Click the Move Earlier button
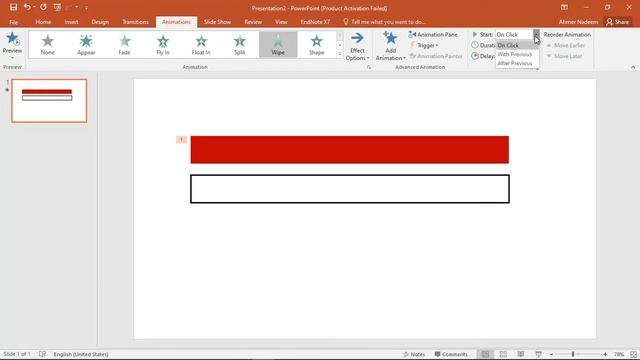The width and height of the screenshot is (640, 360). point(565,45)
